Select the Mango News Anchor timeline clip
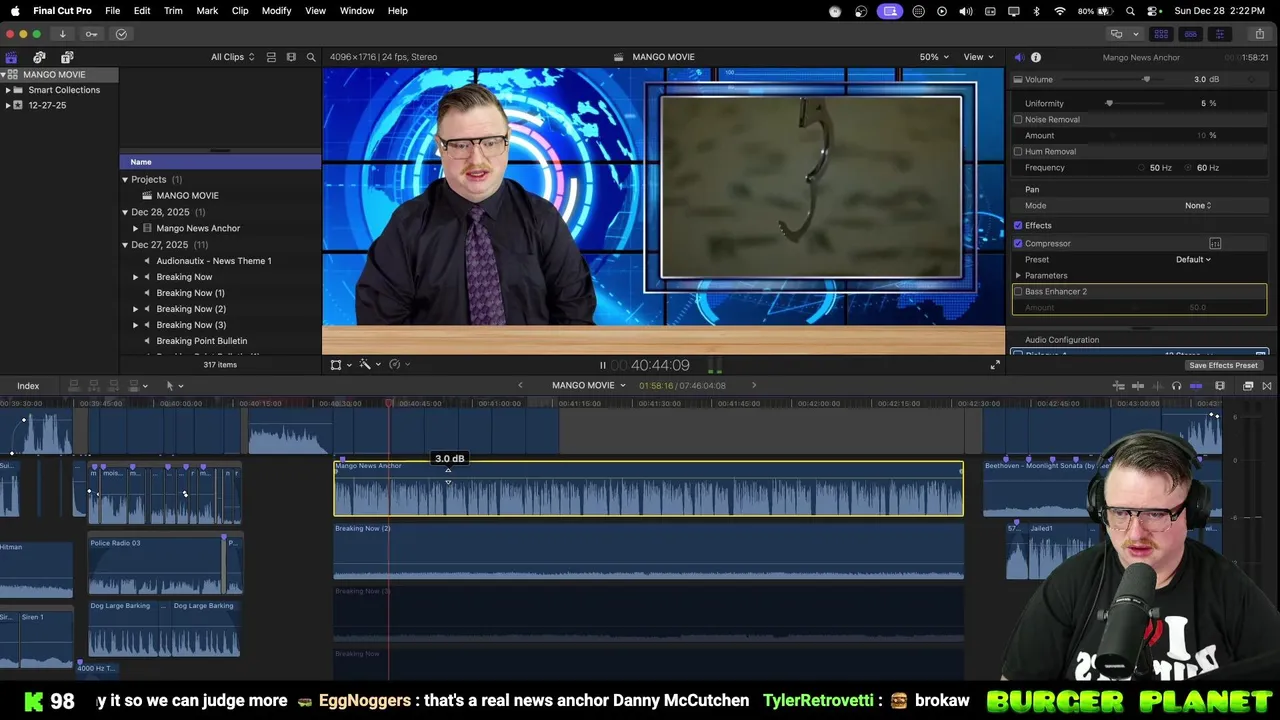 click(x=648, y=489)
